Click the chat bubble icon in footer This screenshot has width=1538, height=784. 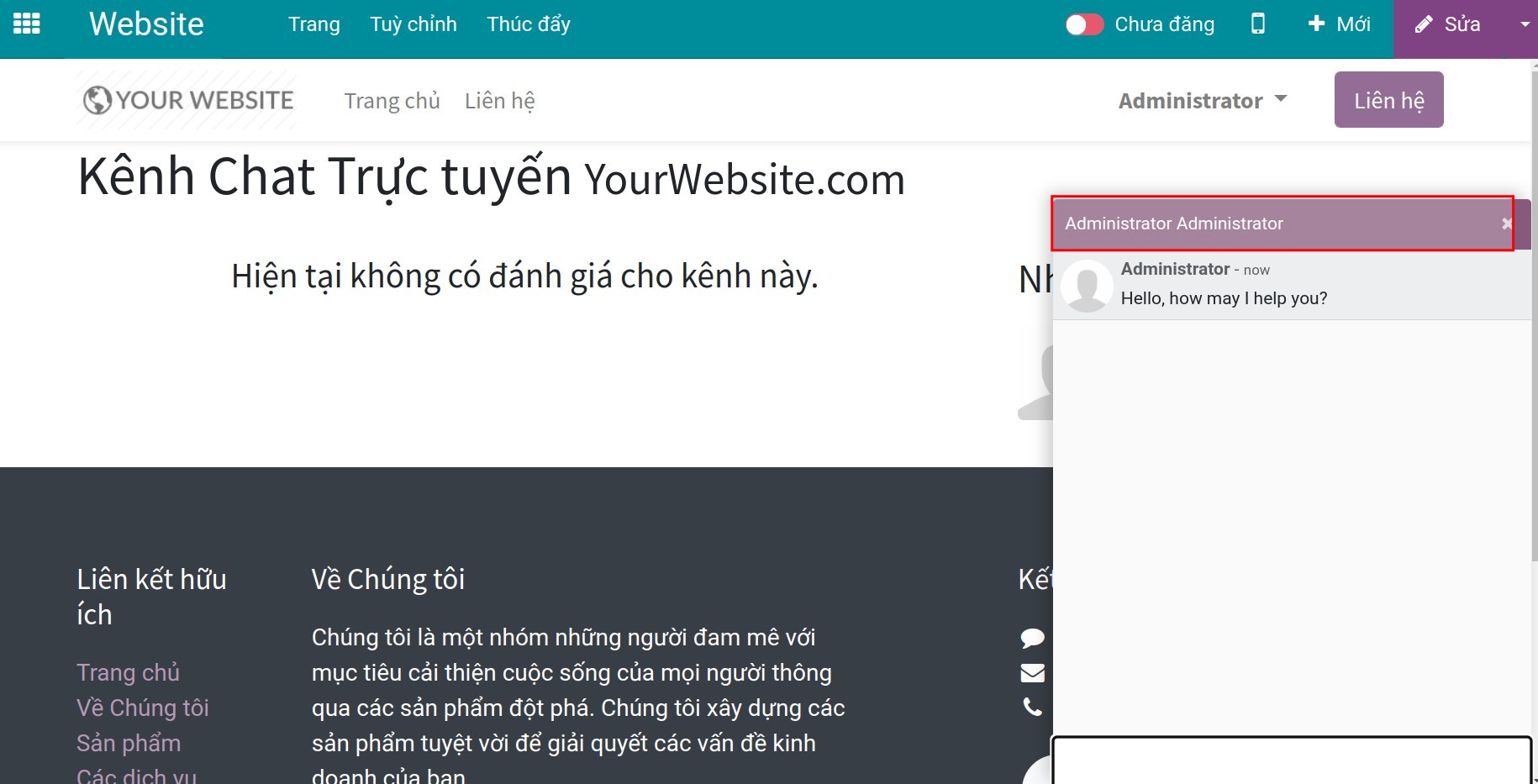1032,637
